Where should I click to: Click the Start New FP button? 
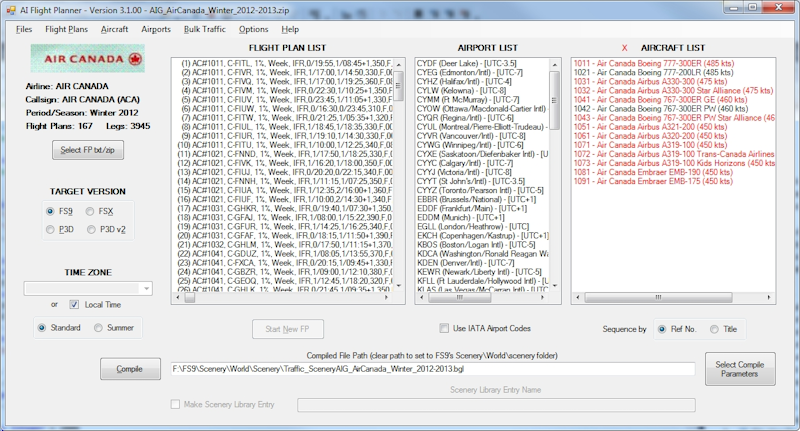287,329
